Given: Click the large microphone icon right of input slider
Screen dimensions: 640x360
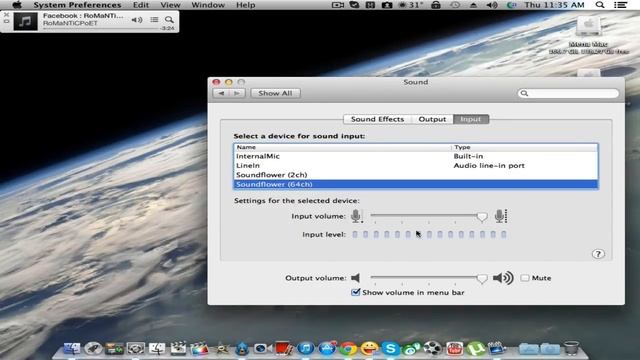Looking at the screenshot, I should pos(501,216).
